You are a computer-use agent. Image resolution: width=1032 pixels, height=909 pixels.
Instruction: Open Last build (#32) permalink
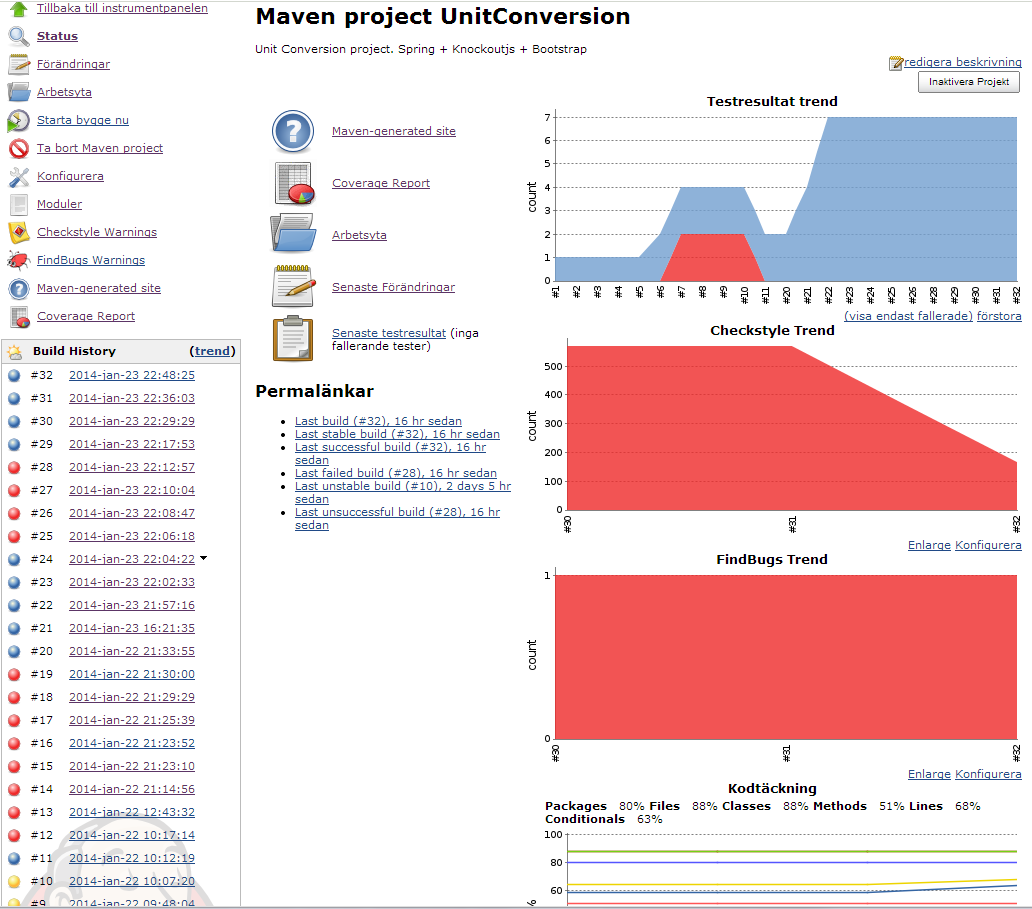click(x=378, y=421)
